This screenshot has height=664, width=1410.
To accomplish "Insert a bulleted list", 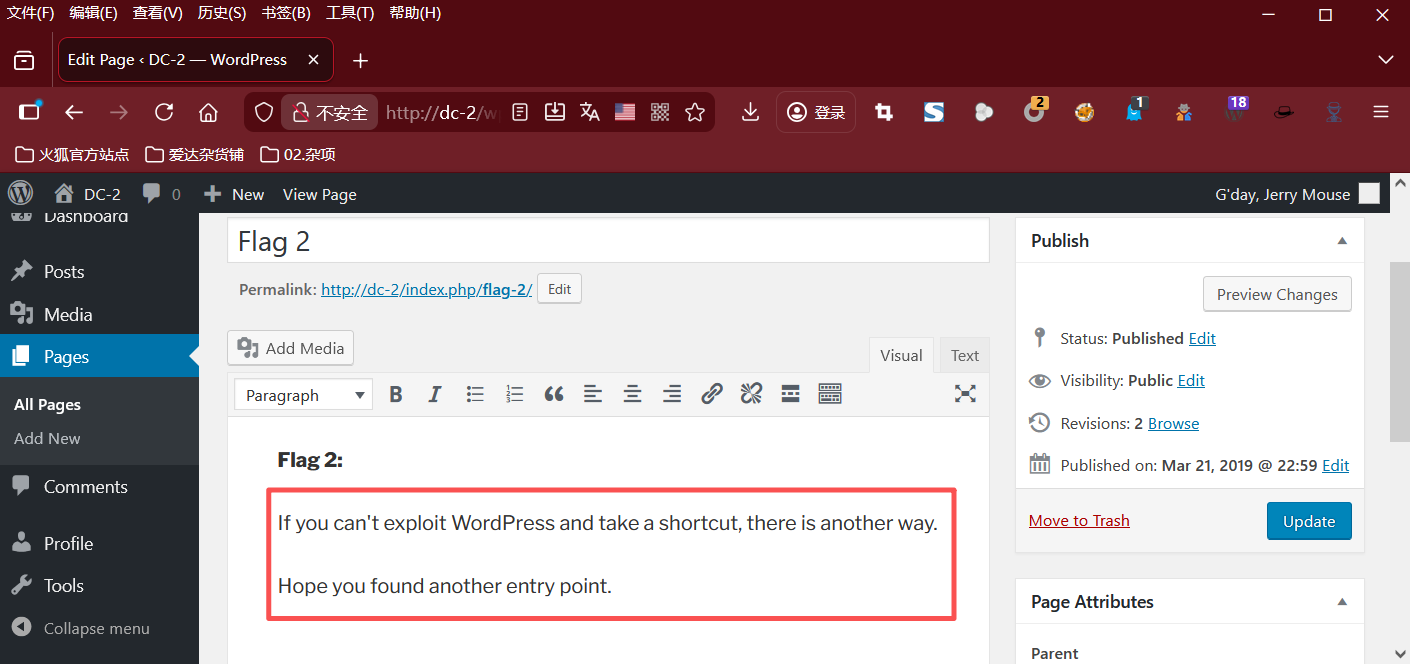I will pyautogui.click(x=475, y=394).
